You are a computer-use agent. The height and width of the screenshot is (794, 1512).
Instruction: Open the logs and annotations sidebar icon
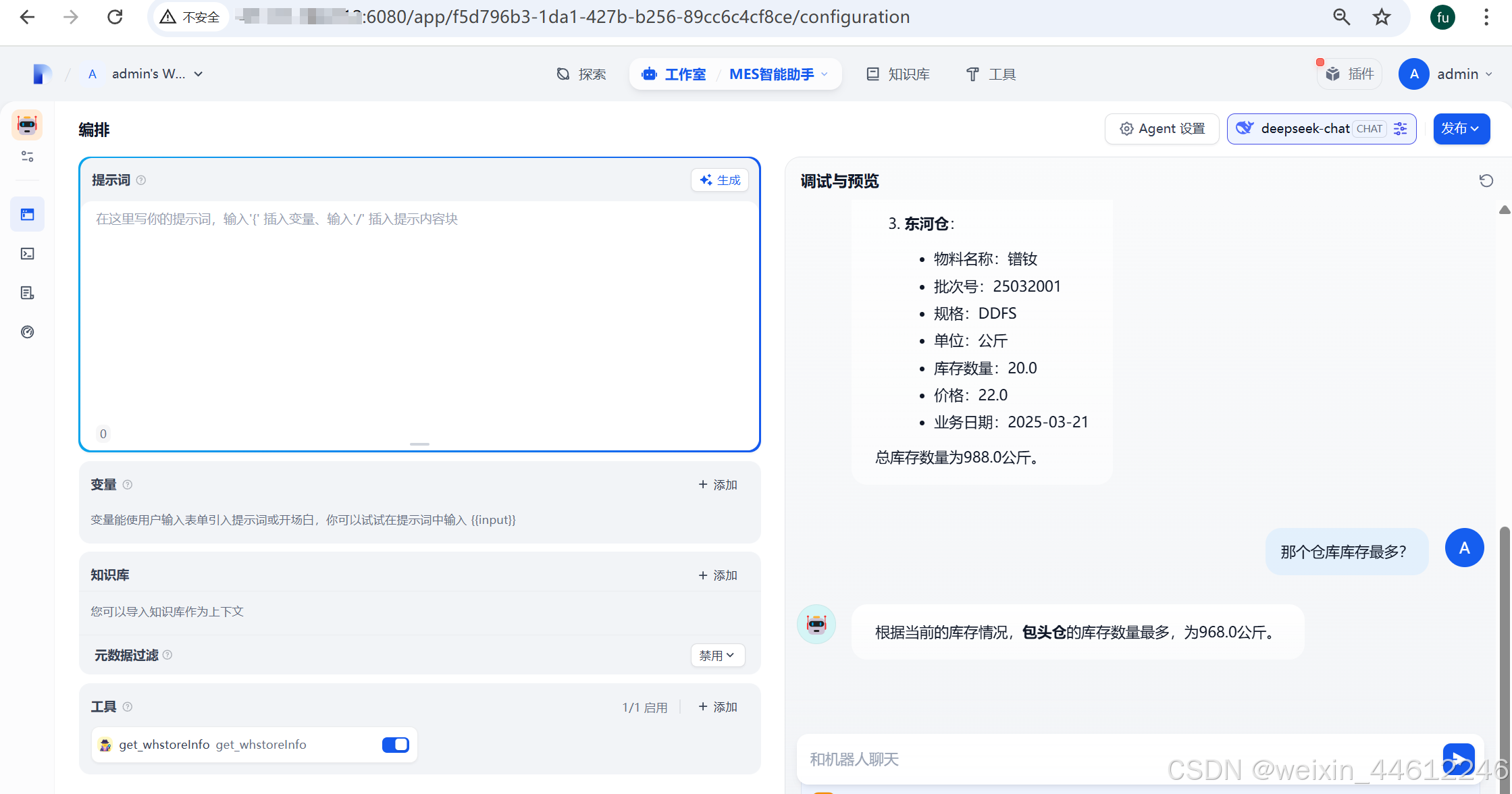tap(28, 293)
